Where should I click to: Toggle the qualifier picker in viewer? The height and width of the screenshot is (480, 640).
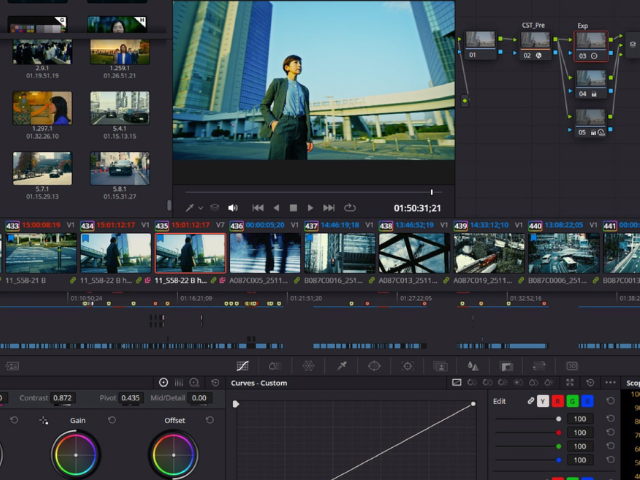189,208
